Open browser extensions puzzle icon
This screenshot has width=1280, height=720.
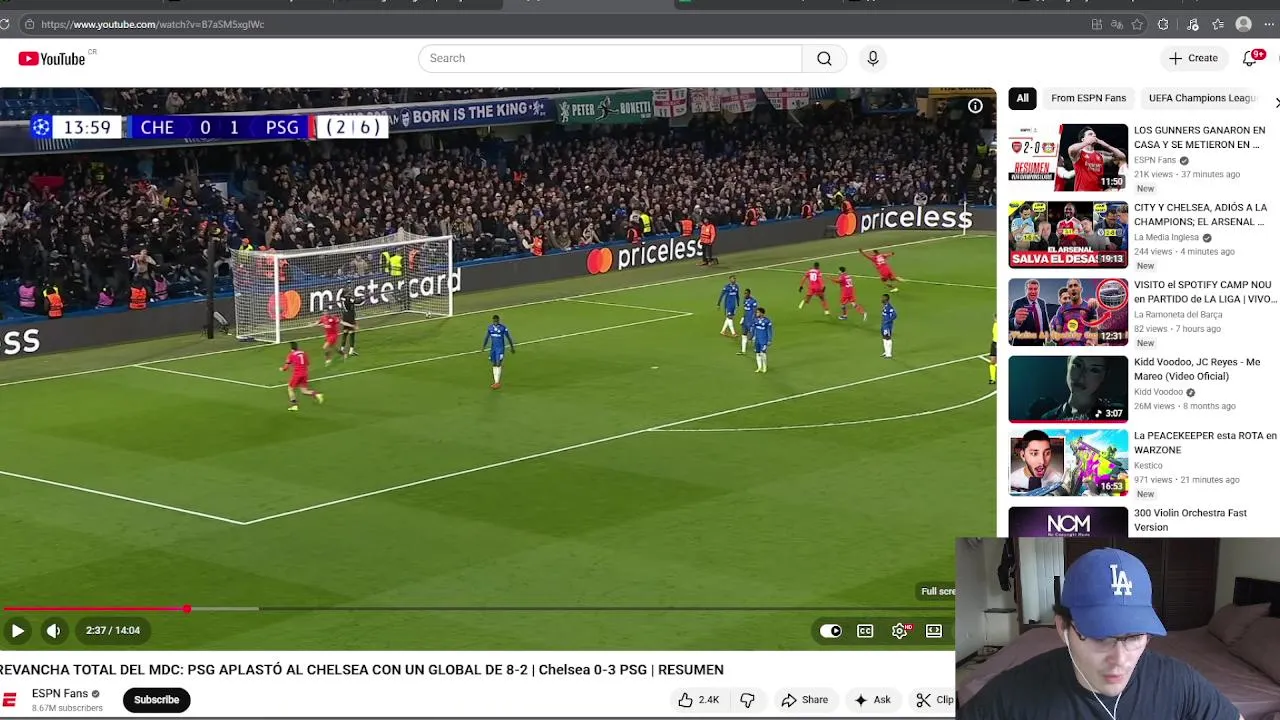[1163, 24]
